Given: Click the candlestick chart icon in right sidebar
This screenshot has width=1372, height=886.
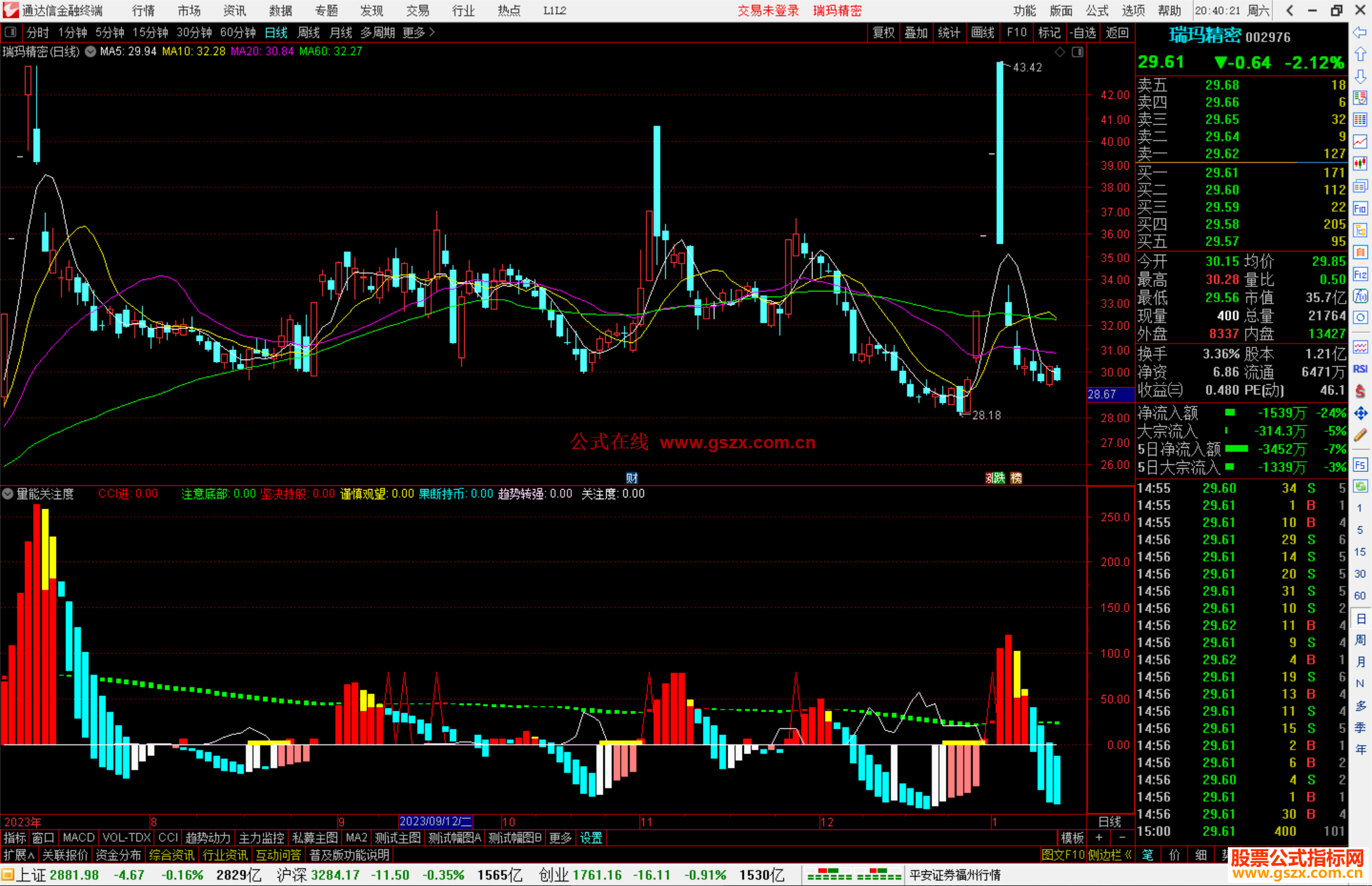Looking at the screenshot, I should click(x=1360, y=163).
